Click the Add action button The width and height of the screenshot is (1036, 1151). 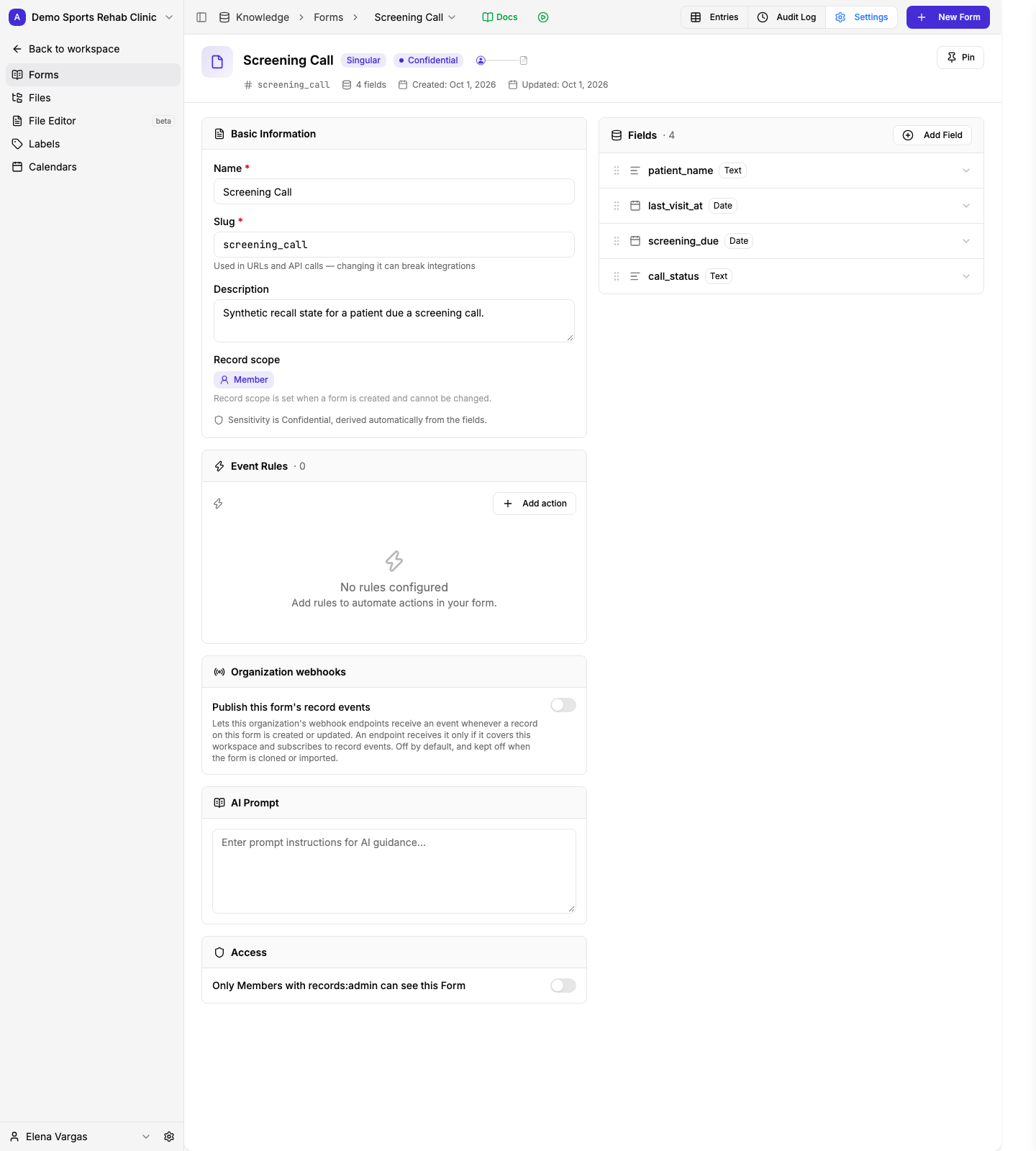point(535,504)
